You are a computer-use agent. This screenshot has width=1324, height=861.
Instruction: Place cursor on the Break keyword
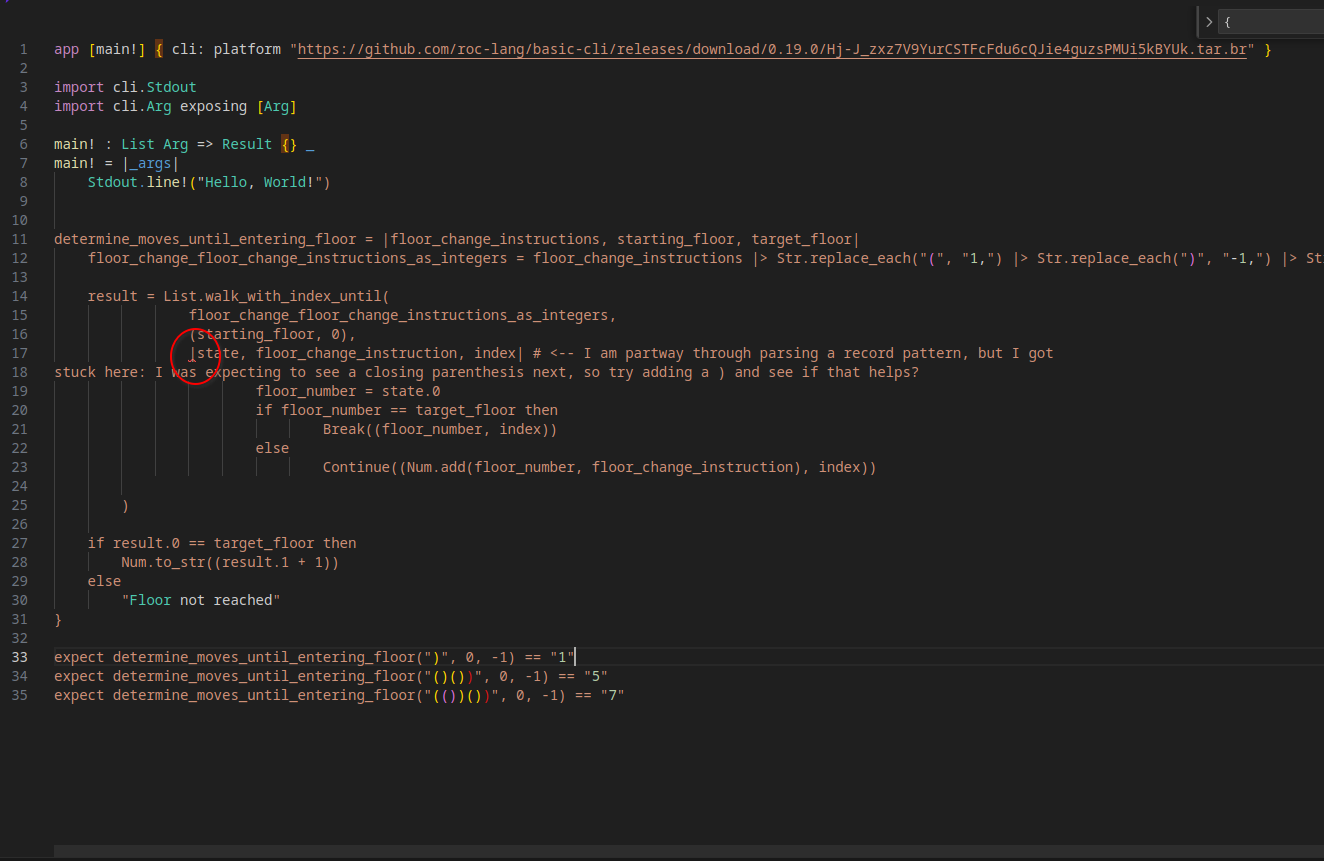pos(344,429)
